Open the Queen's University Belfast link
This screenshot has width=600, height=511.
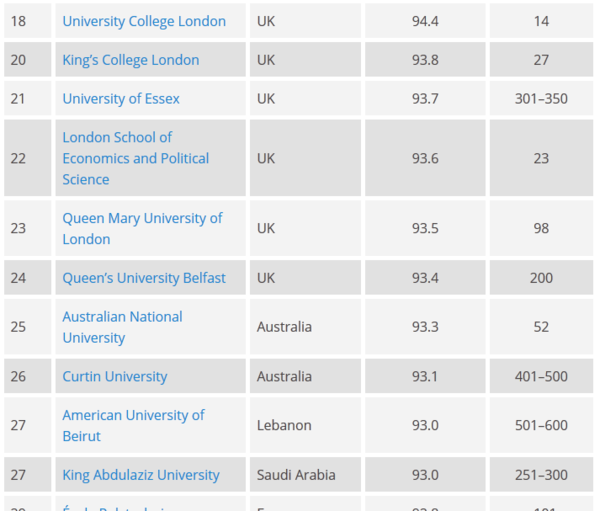[x=144, y=277]
